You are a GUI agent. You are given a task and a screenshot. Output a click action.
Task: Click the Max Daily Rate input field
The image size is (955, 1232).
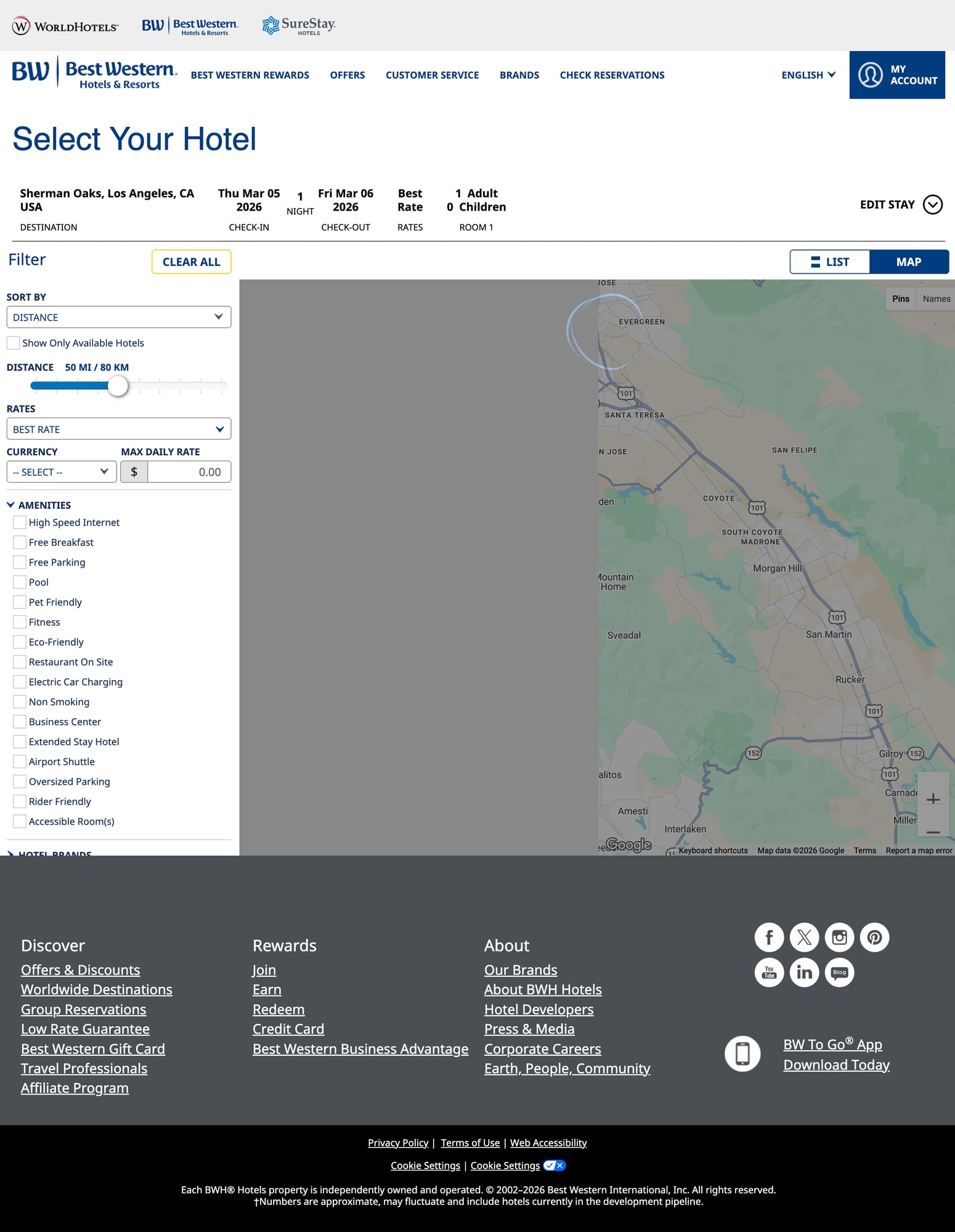pyautogui.click(x=189, y=472)
